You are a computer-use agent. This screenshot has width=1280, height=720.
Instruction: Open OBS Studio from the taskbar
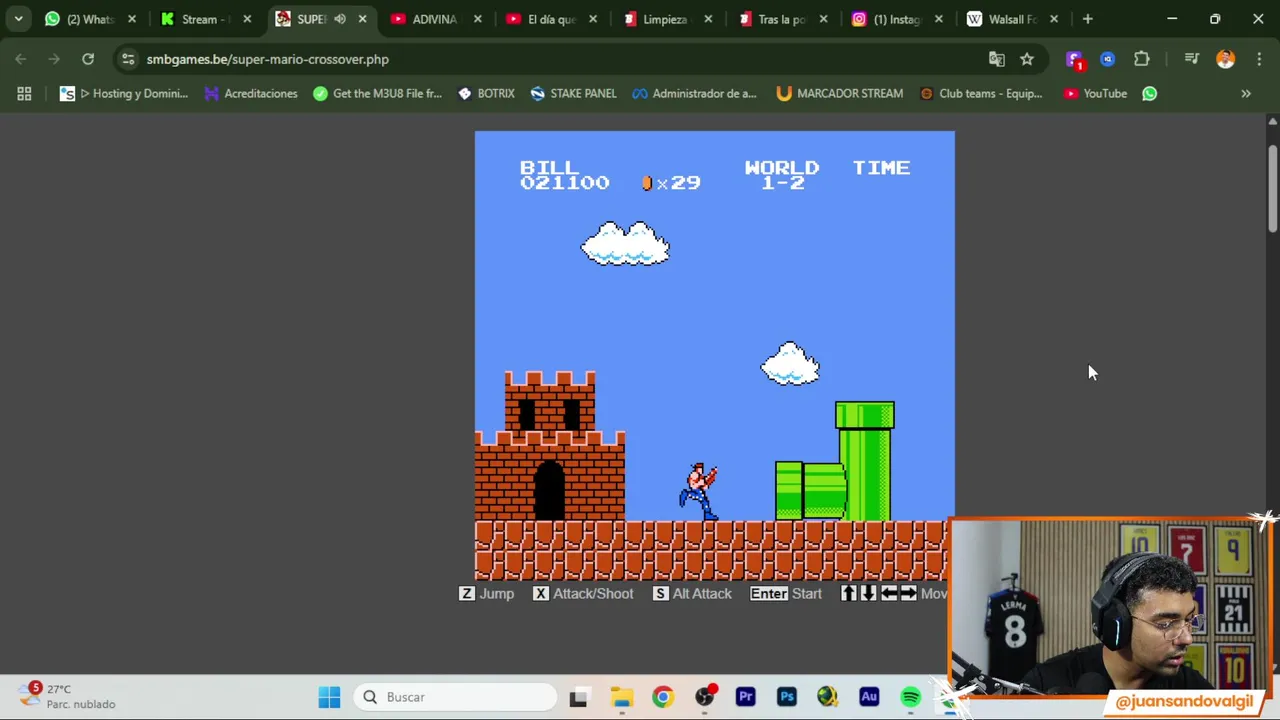coord(704,697)
